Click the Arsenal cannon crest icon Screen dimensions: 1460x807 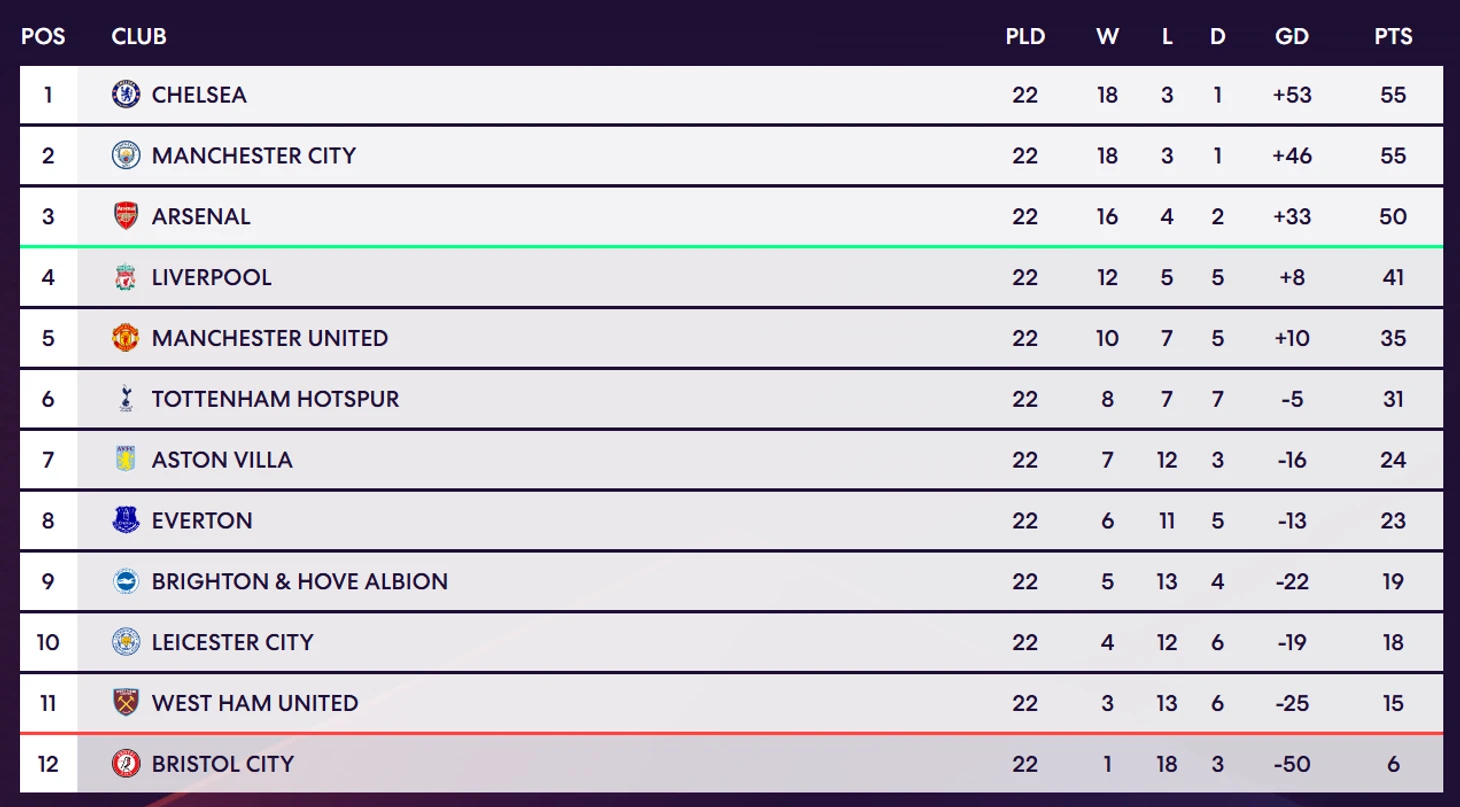[126, 217]
